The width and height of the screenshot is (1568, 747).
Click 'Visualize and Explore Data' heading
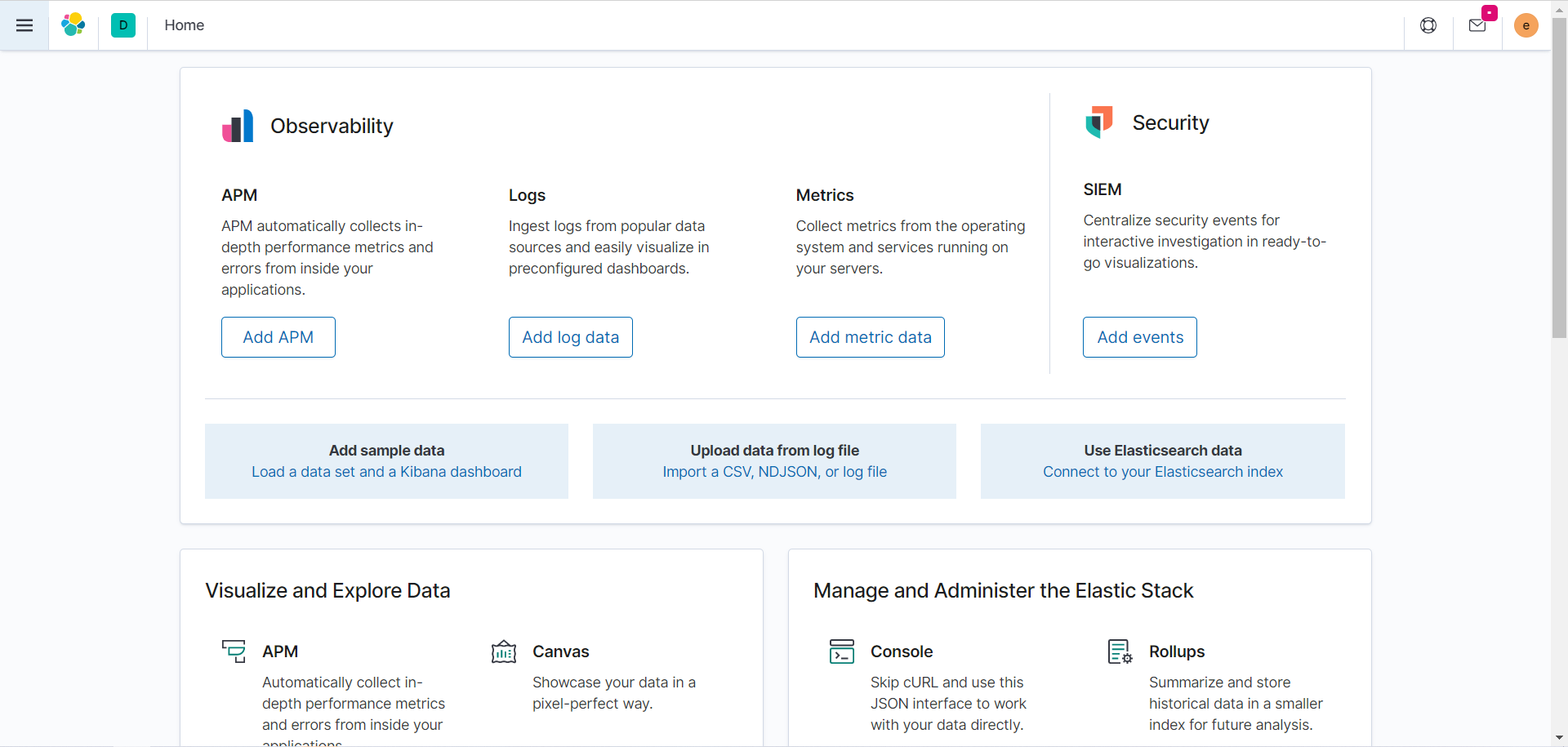tap(327, 590)
